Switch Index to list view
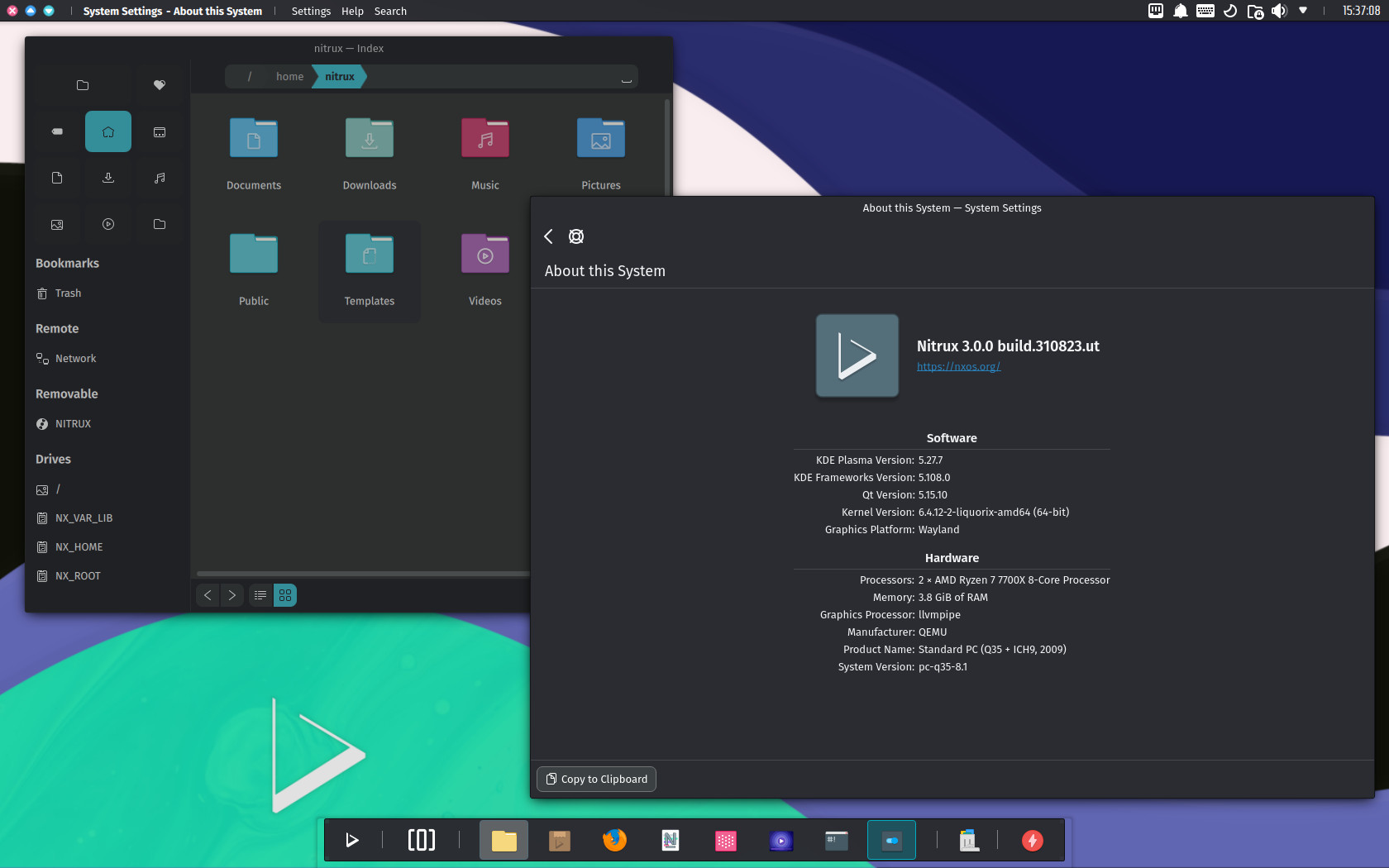The height and width of the screenshot is (868, 1389). tap(260, 595)
